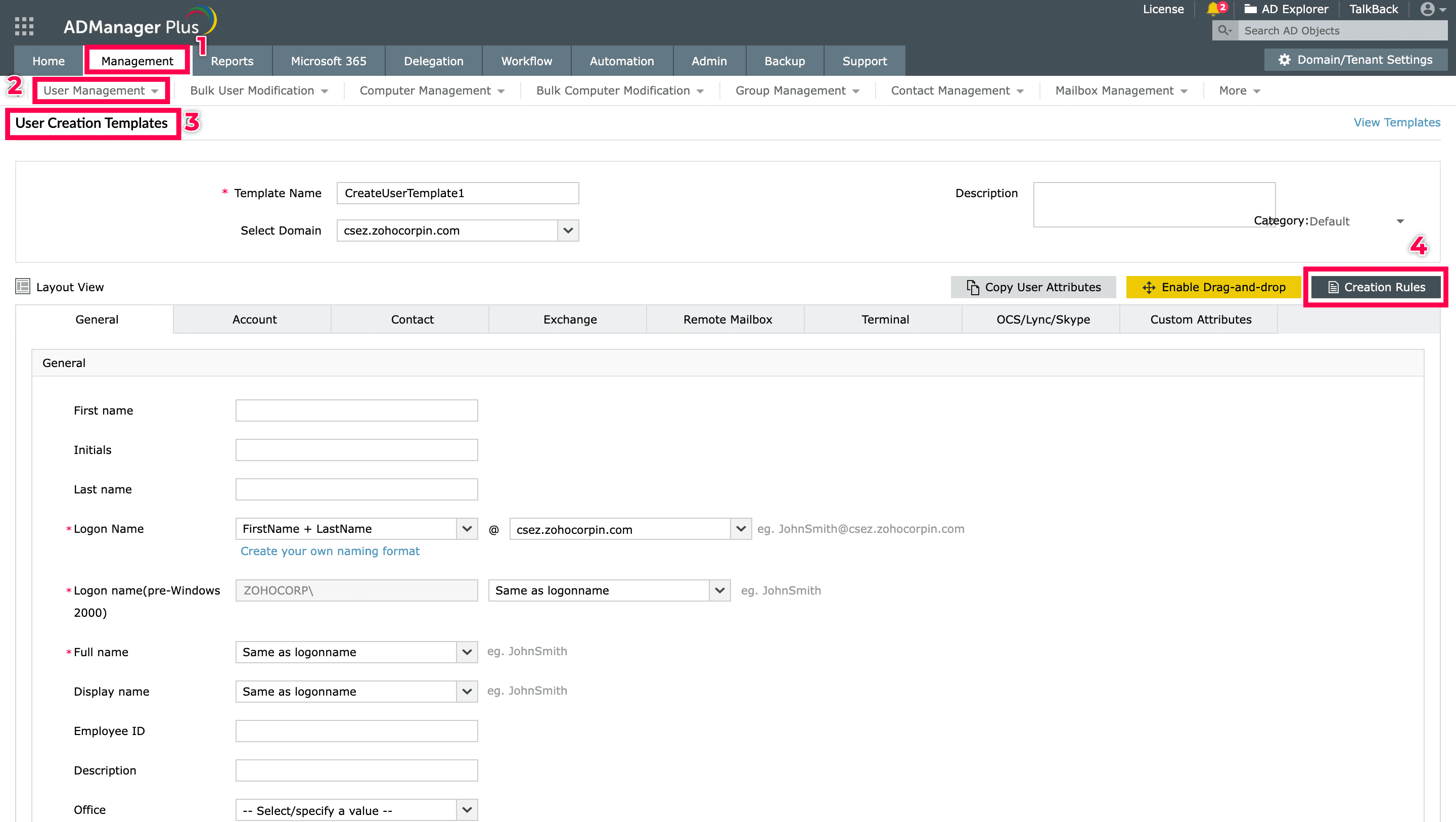Open the user profile avatar menu
1456x822 pixels.
(x=1428, y=9)
